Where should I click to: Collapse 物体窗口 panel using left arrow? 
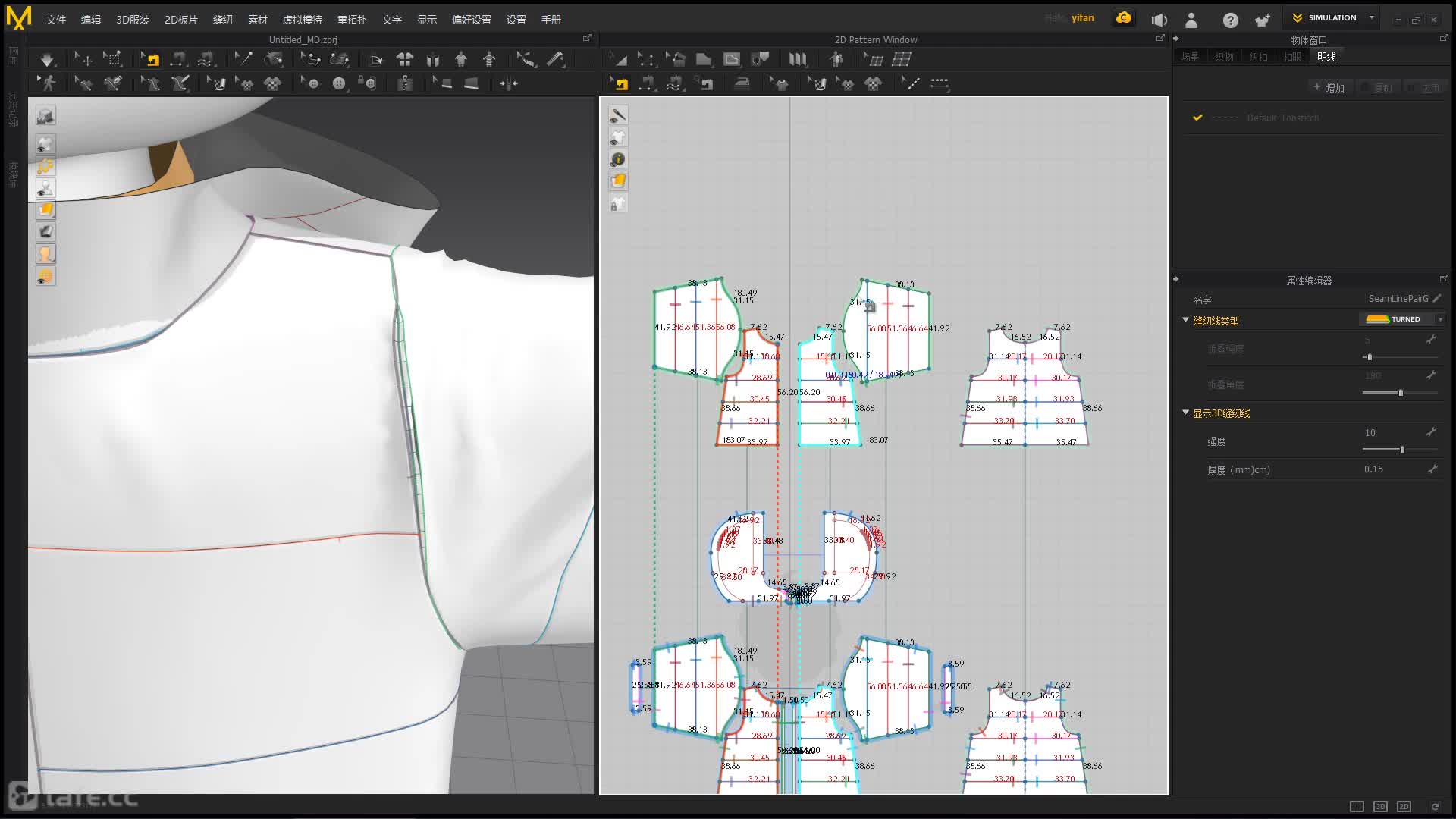click(x=1176, y=39)
